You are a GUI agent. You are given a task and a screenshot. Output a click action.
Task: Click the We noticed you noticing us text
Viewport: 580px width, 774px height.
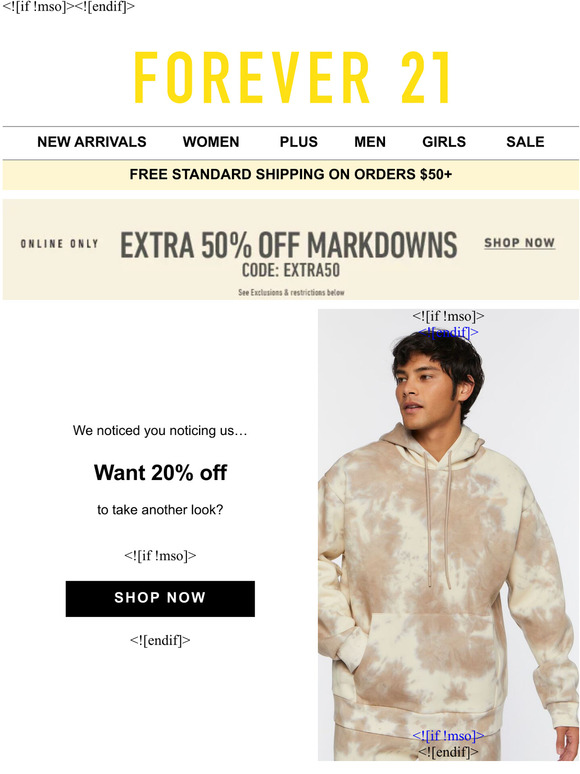tap(160, 430)
